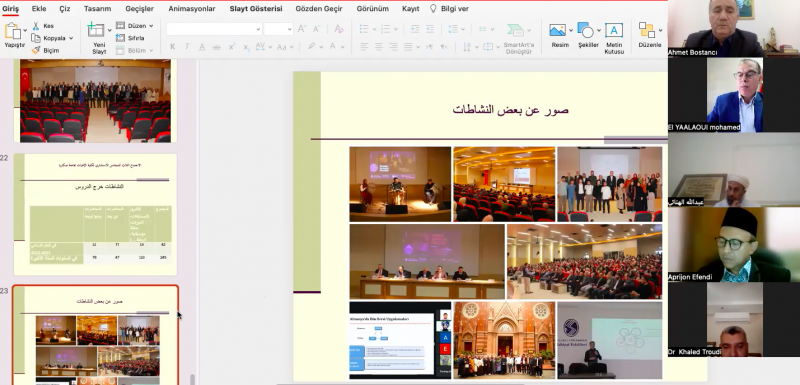Click the line spacing icon
800x385 pixels.
pos(453,29)
